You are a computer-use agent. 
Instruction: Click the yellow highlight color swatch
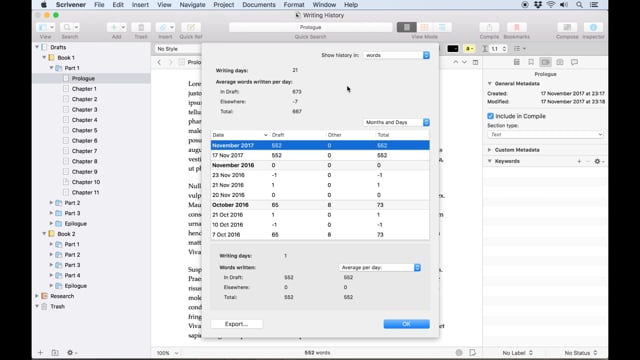click(469, 49)
